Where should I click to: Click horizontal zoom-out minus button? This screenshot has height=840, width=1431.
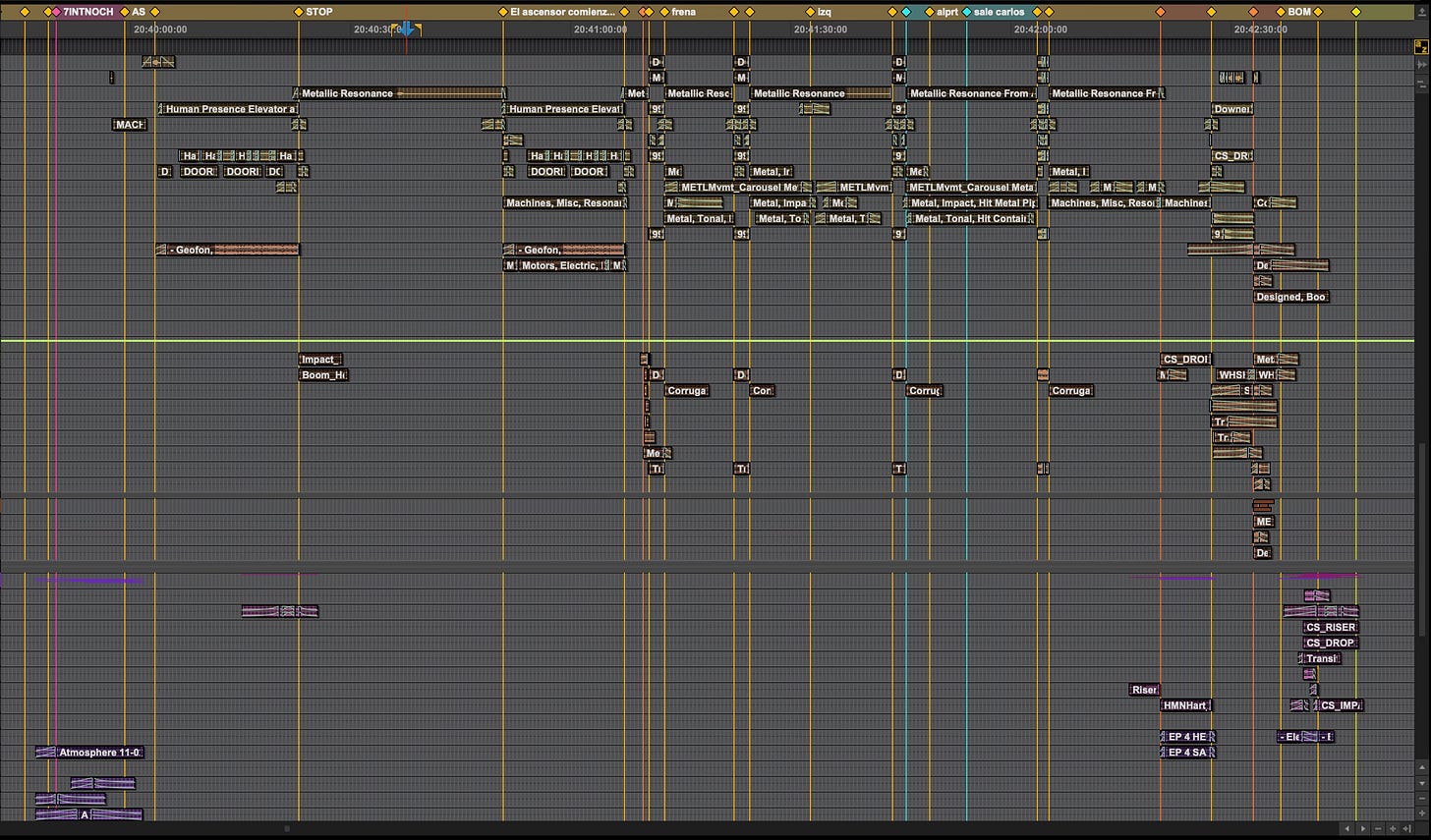pos(1379,829)
